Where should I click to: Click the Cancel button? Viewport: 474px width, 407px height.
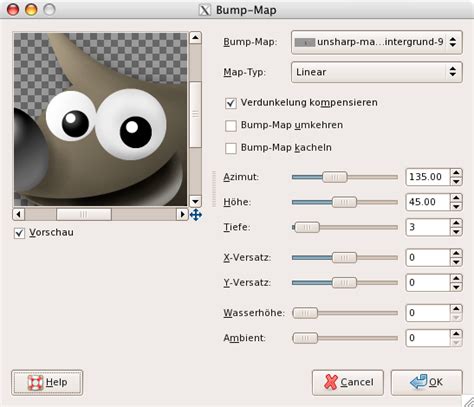[348, 382]
